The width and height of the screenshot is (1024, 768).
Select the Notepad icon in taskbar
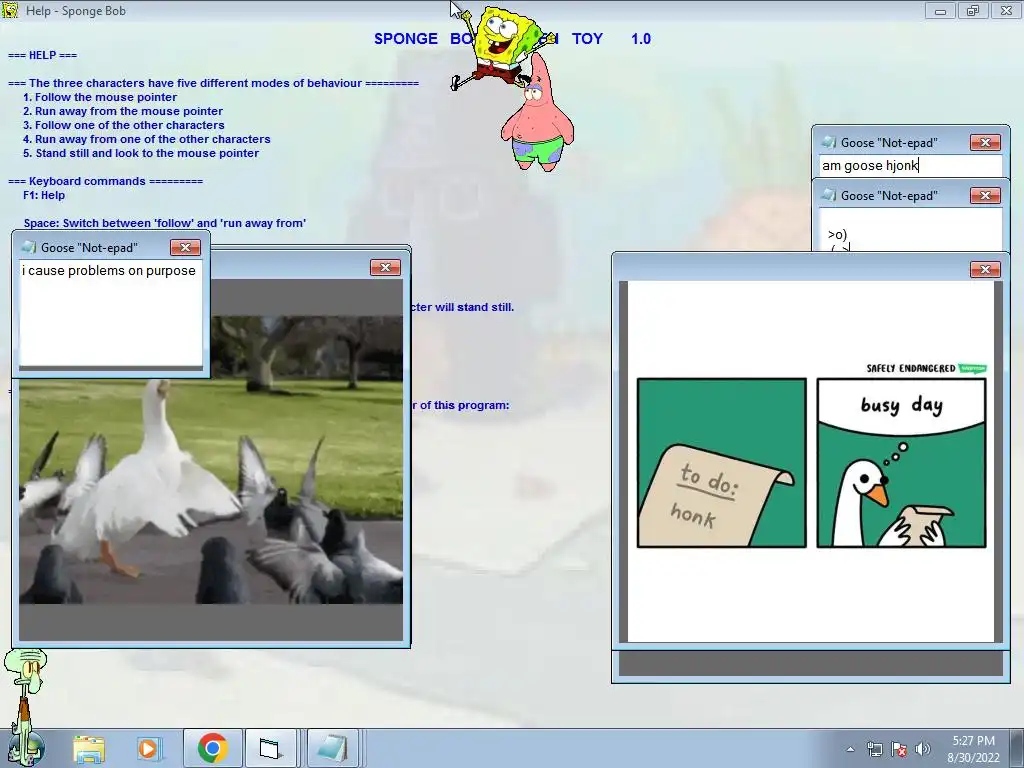coord(333,748)
